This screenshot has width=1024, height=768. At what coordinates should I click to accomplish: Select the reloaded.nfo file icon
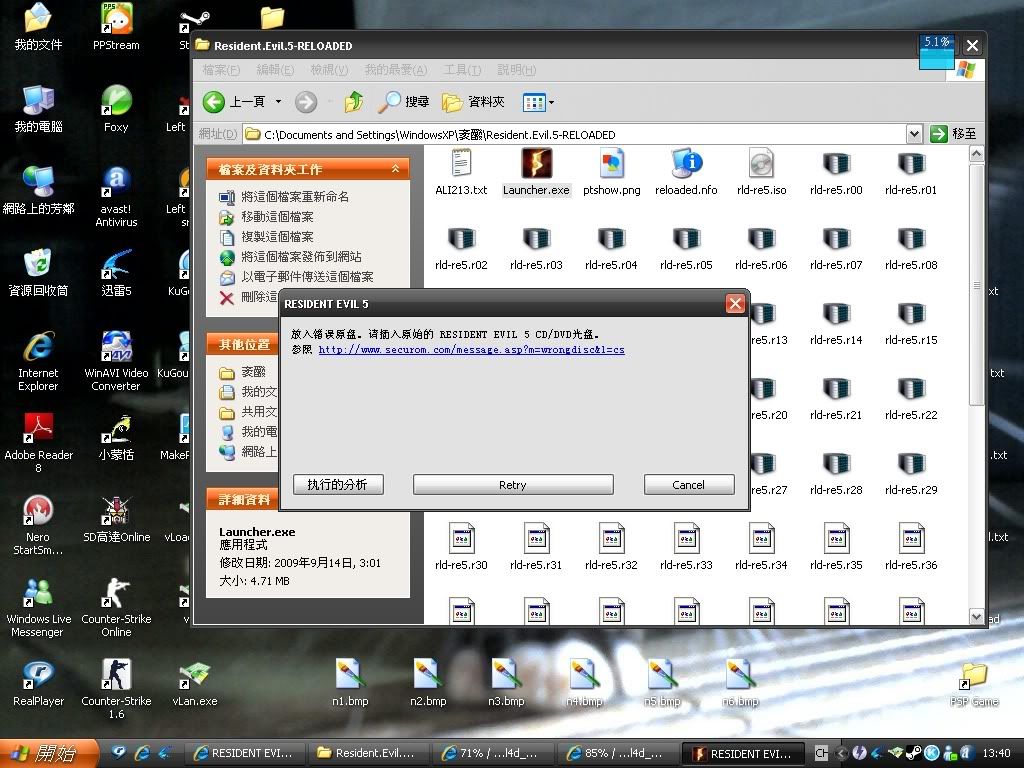[686, 164]
